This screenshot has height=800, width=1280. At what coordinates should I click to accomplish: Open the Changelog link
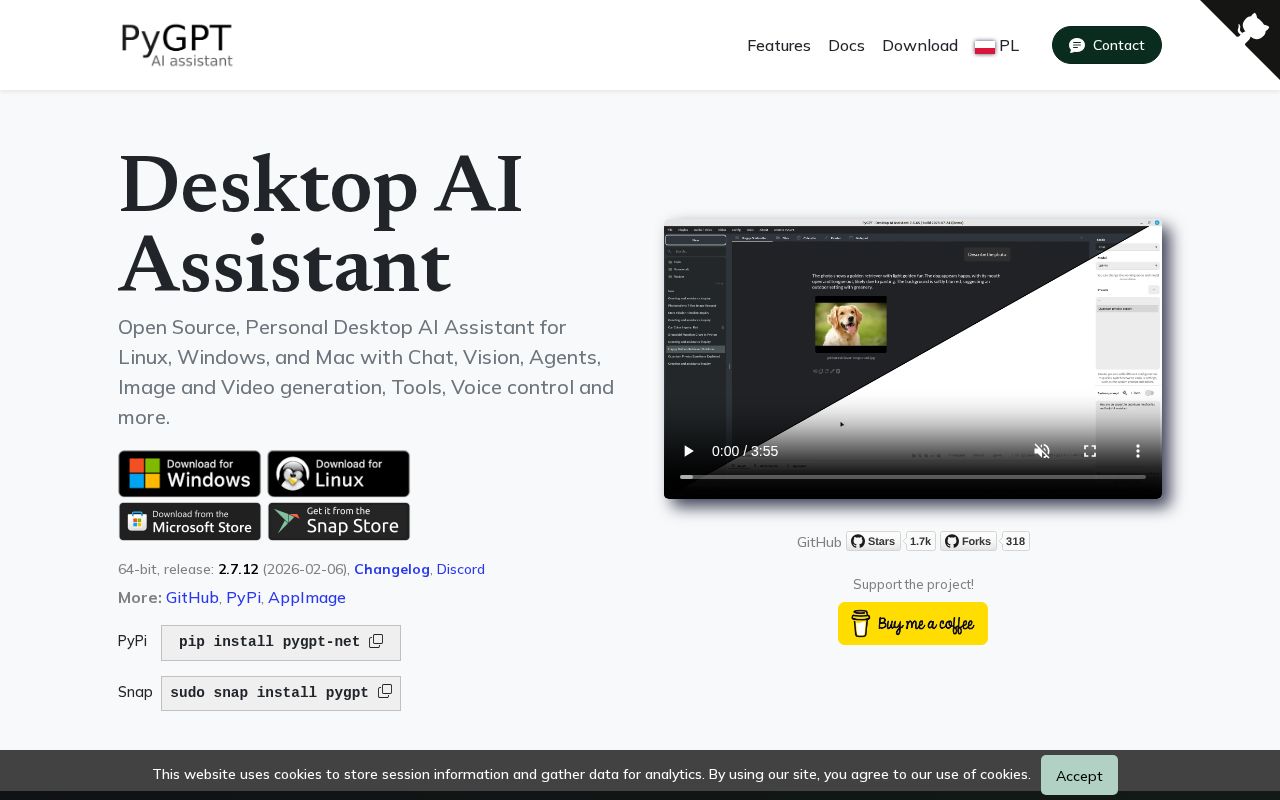pos(392,569)
